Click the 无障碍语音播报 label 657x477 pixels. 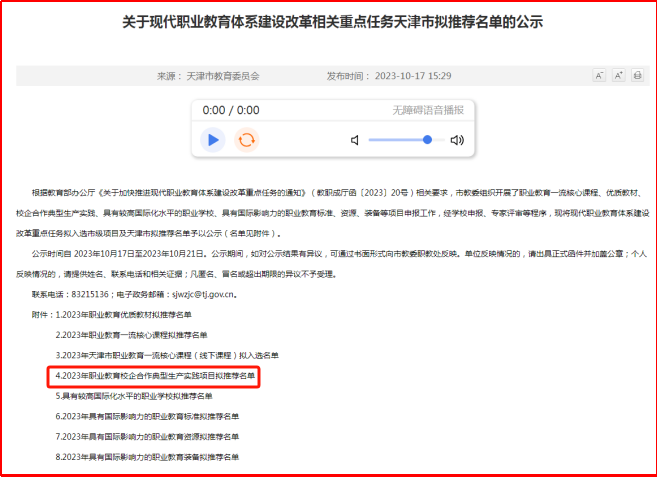428,111
